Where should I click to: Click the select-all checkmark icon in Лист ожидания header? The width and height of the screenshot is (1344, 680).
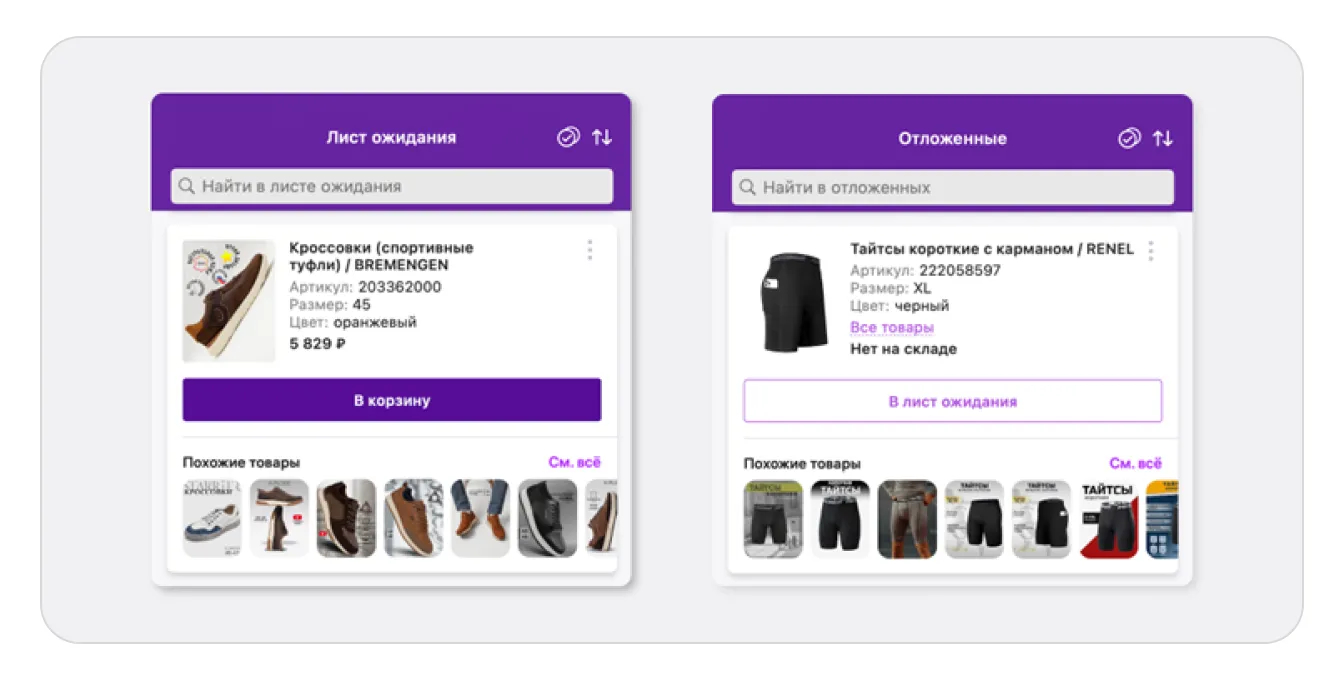568,137
